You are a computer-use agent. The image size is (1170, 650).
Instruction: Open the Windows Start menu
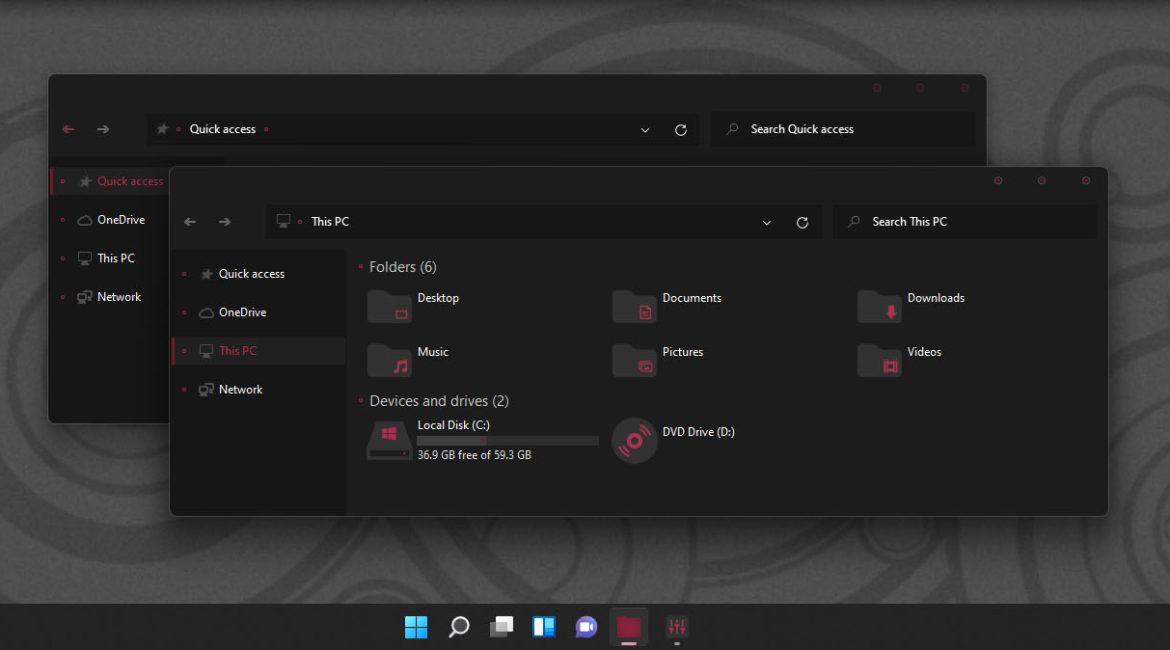416,627
